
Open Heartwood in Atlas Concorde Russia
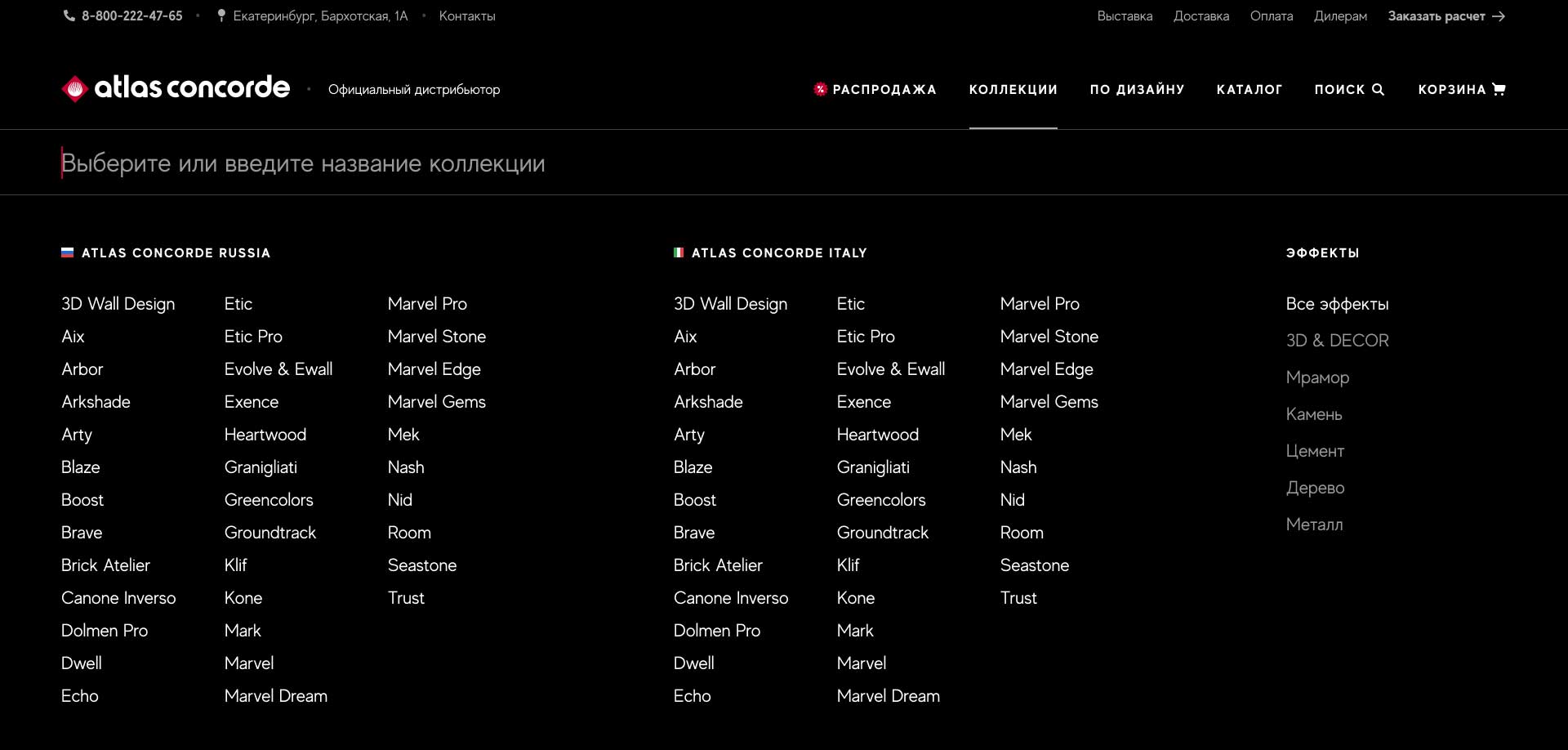click(265, 435)
